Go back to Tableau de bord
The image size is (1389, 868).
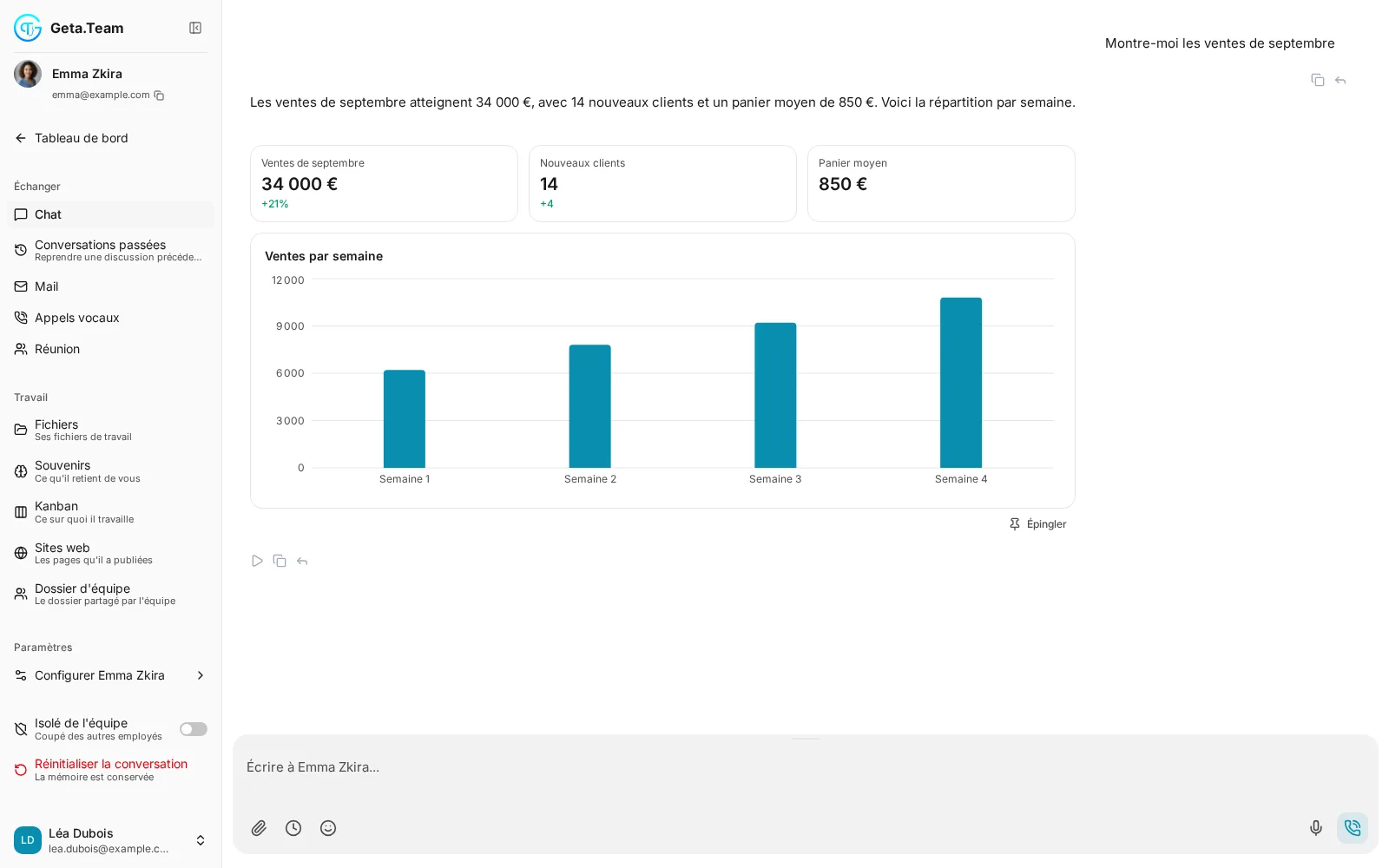pos(72,138)
